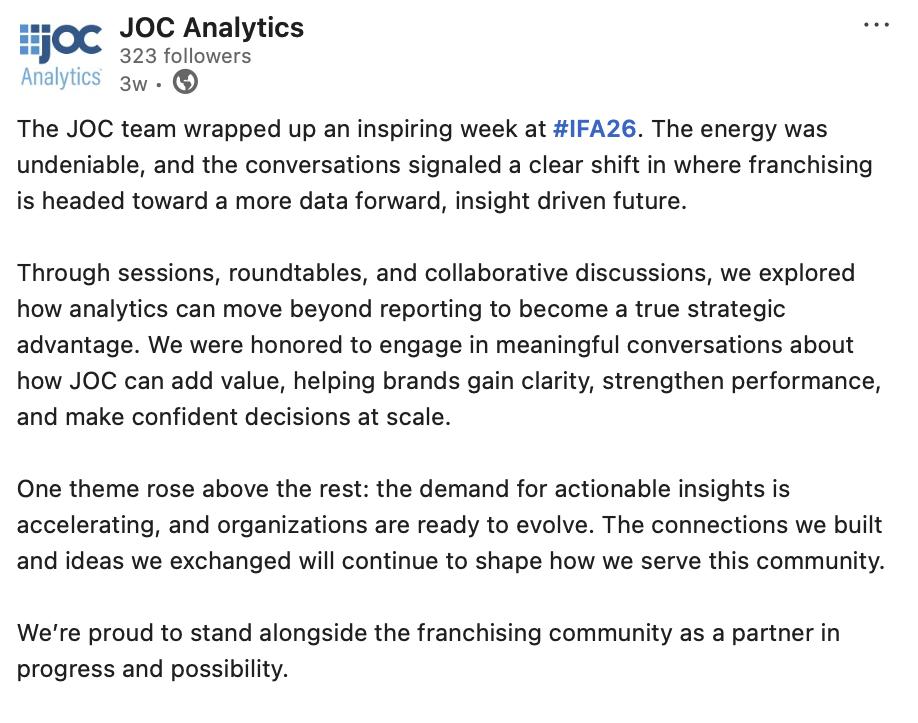Click the closing paragraph starting 'We're proud to stand'
918x723 pixels.
(x=429, y=650)
